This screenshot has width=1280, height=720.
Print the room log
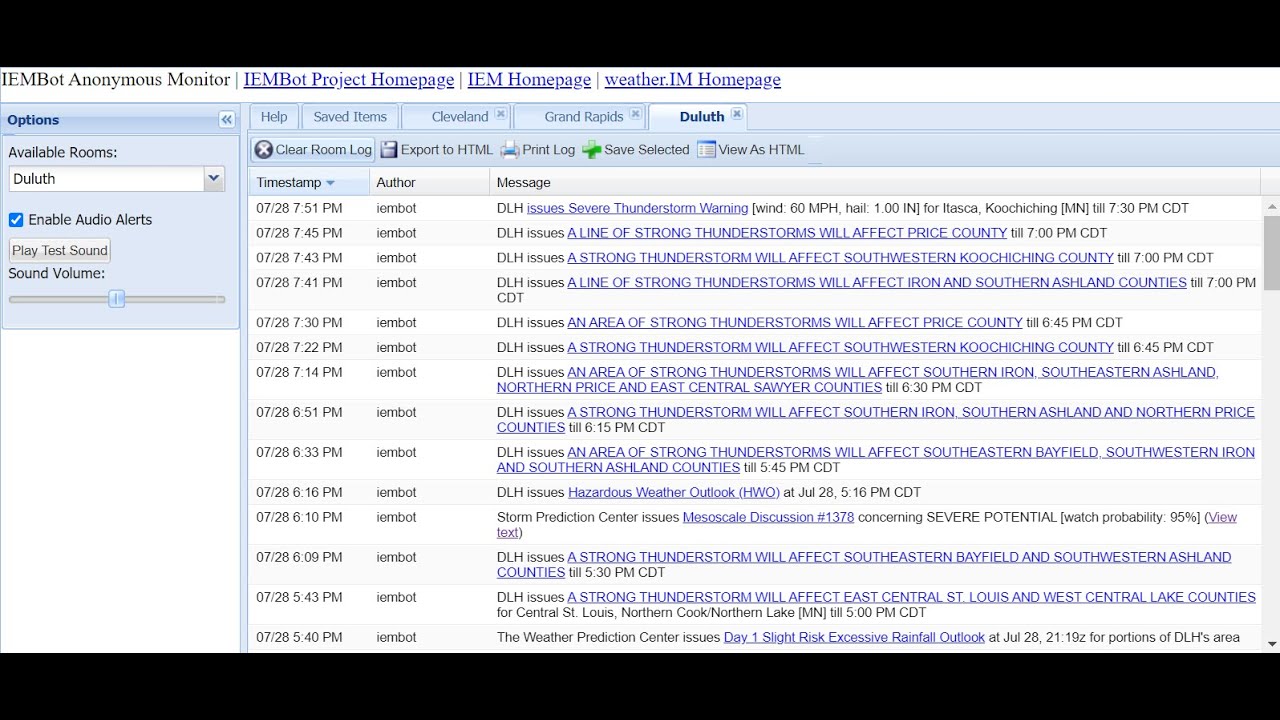(538, 150)
